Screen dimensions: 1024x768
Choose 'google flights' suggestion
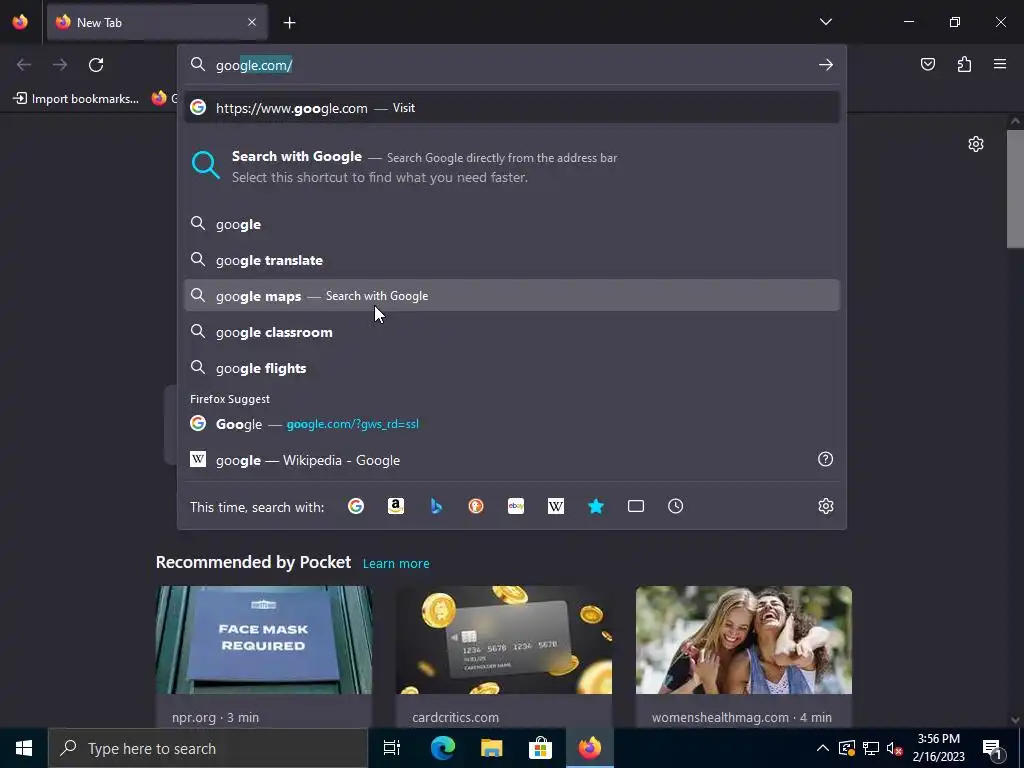(512, 368)
